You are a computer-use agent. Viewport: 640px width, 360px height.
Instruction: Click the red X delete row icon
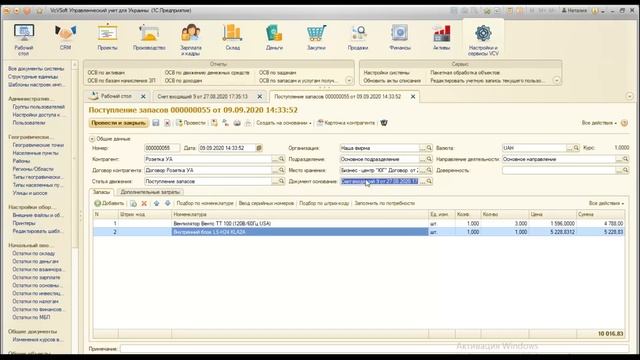pos(144,203)
